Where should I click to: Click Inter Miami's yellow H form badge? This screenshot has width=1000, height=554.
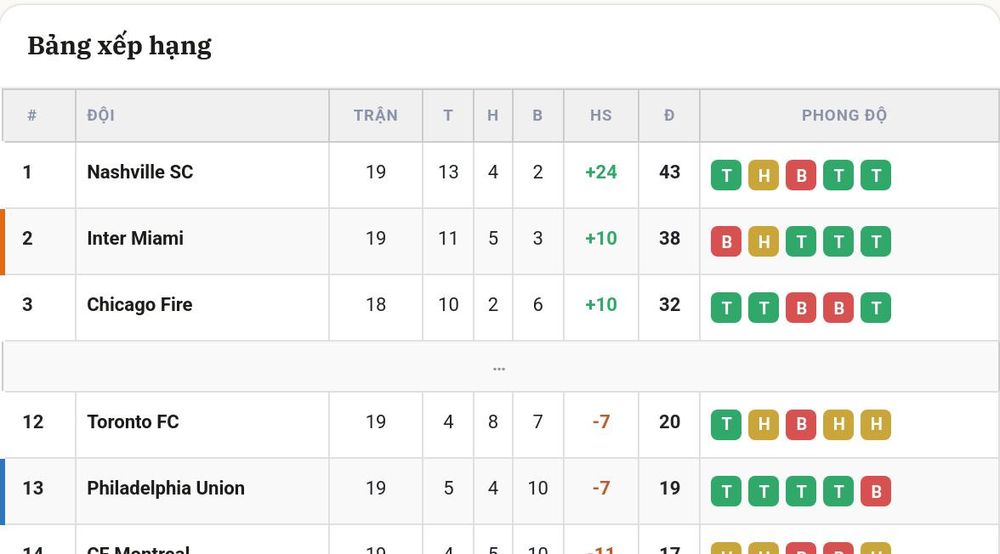click(763, 242)
